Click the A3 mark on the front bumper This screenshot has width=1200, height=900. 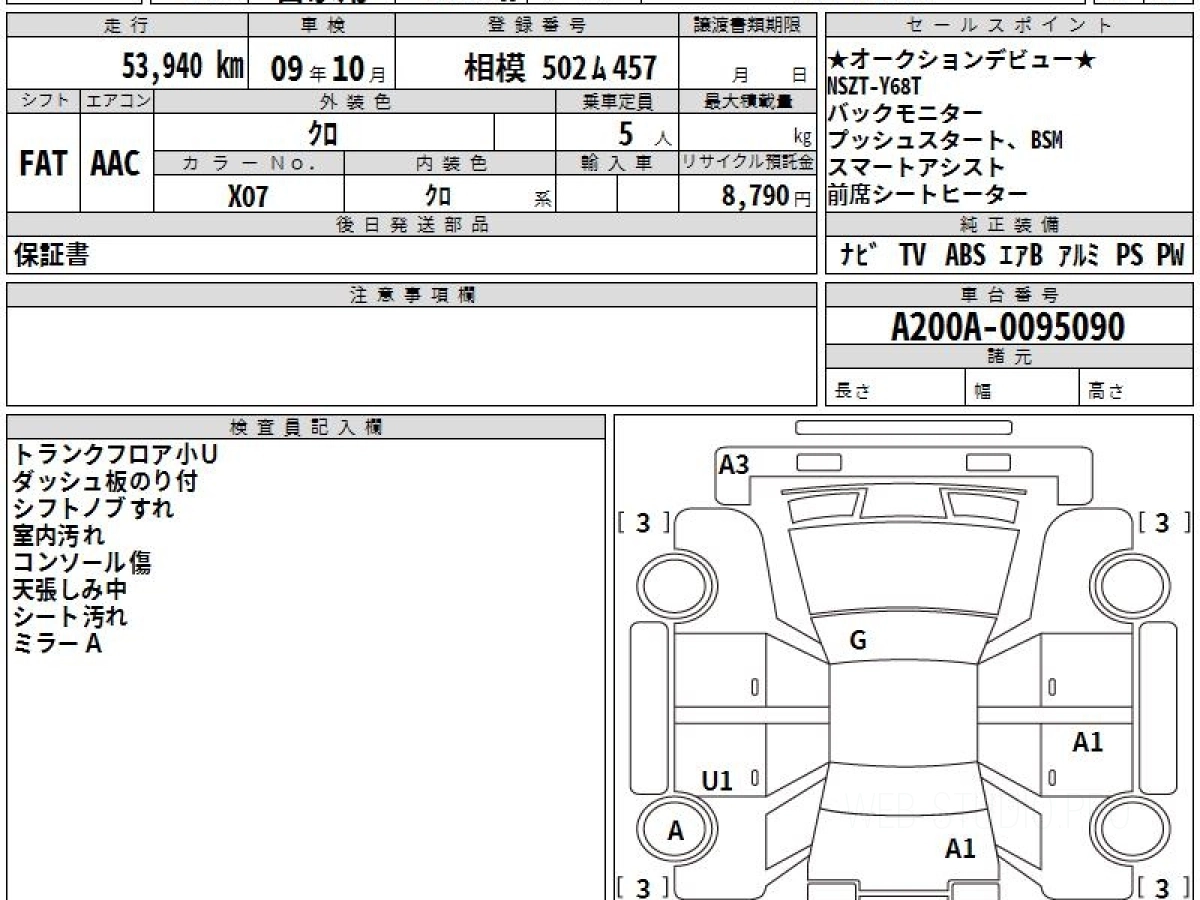pos(734,464)
